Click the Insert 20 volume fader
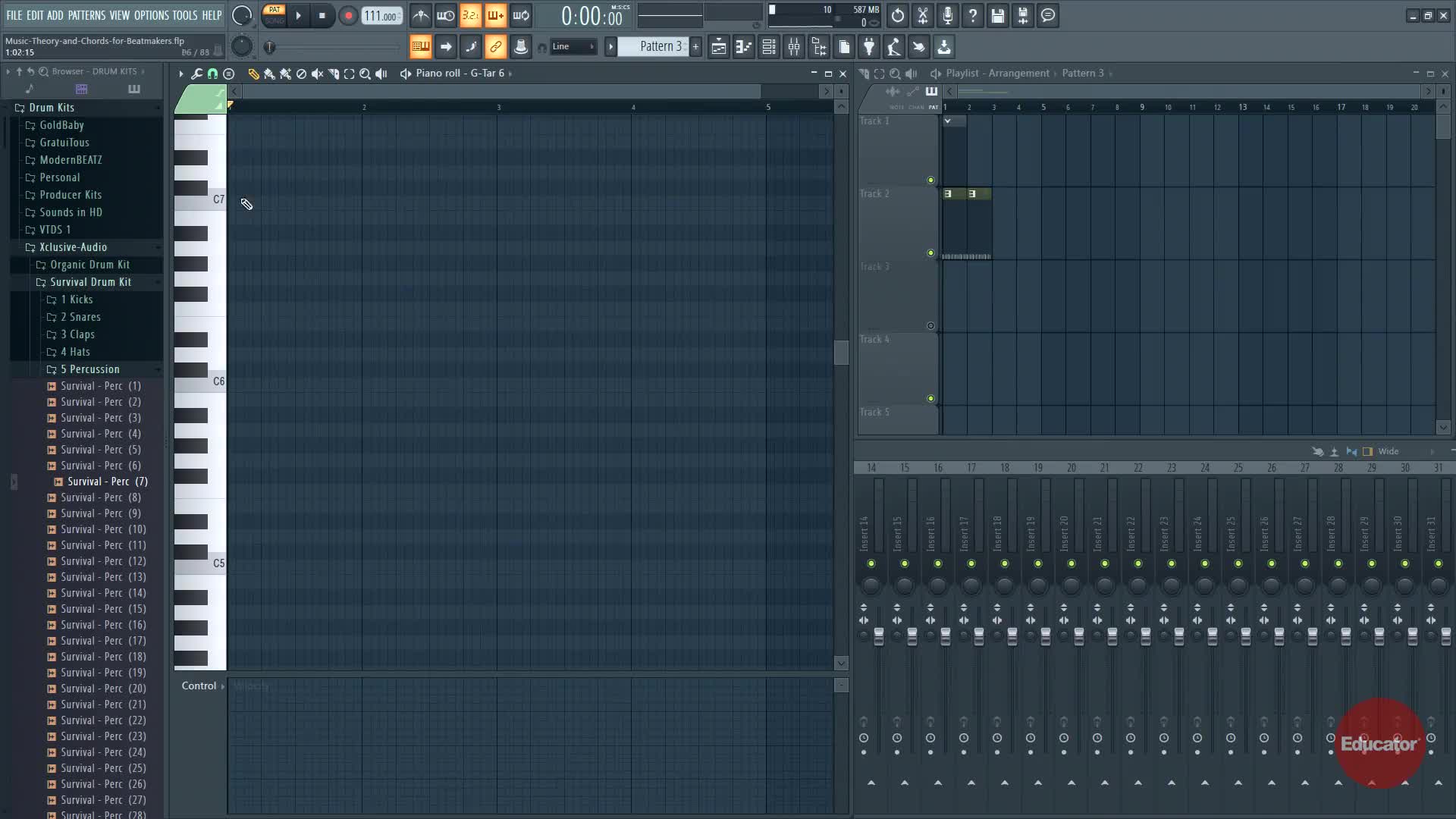1456x819 pixels. point(1078,636)
